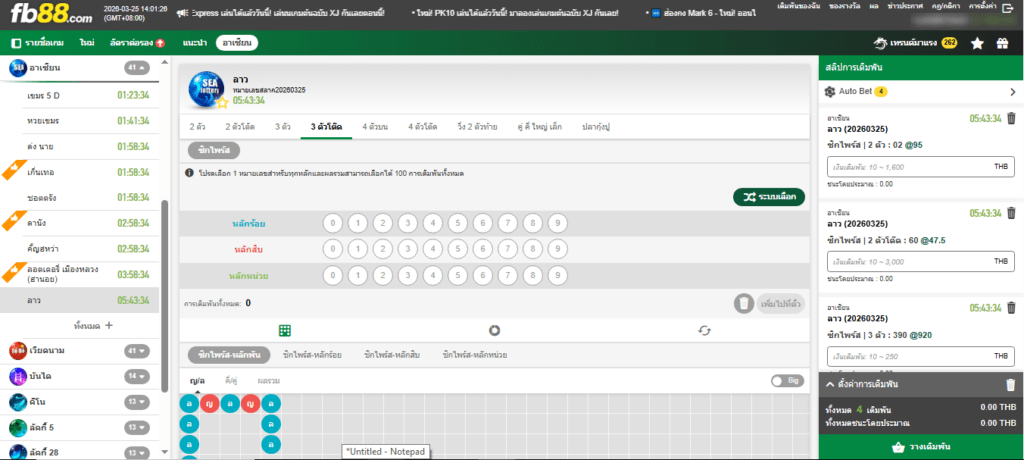The image size is (1024, 460).
Task: Click the hot trend dragon icon
Action: pos(881,43)
